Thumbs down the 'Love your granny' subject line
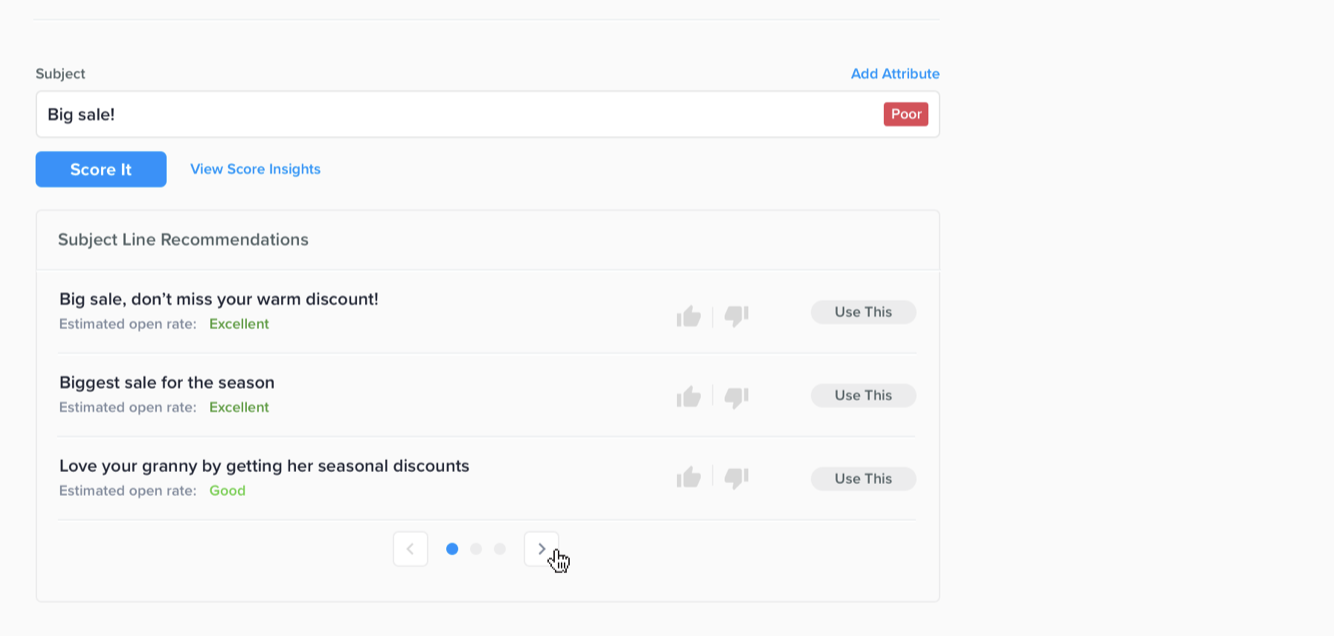Image resolution: width=1334 pixels, height=636 pixels. pyautogui.click(x=737, y=478)
